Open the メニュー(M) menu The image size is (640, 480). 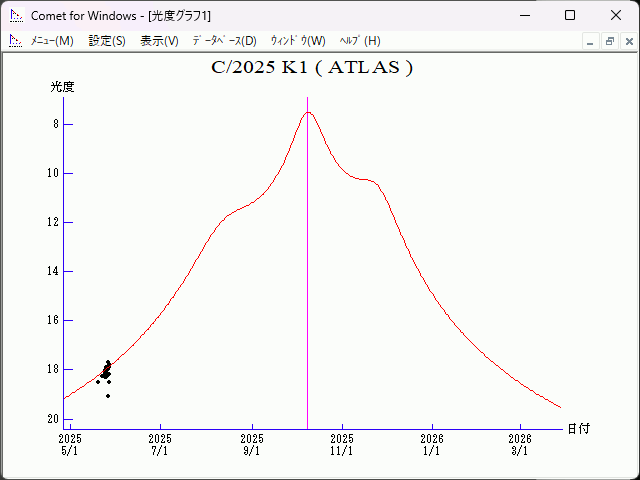click(52, 41)
